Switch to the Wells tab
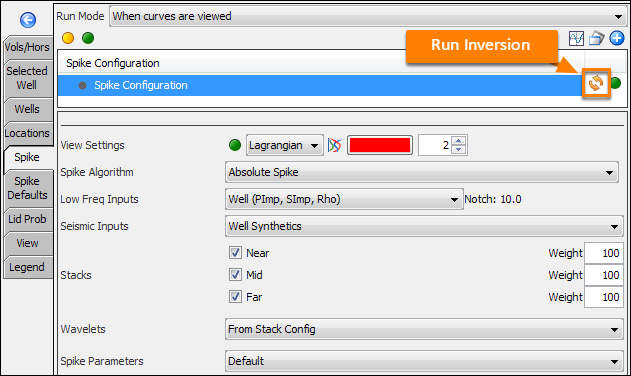 28,109
